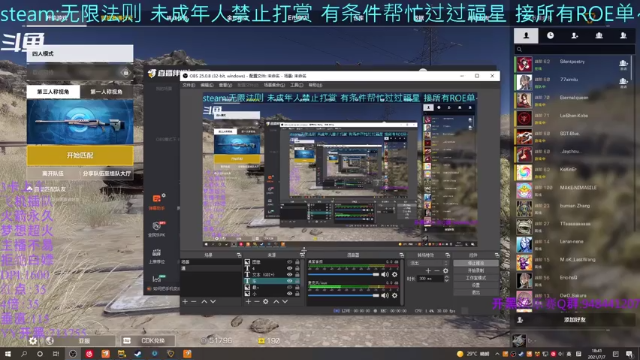This screenshot has width=640, height=360.
Task: Toggle visibility of fifth source row
Action: click(290, 287)
